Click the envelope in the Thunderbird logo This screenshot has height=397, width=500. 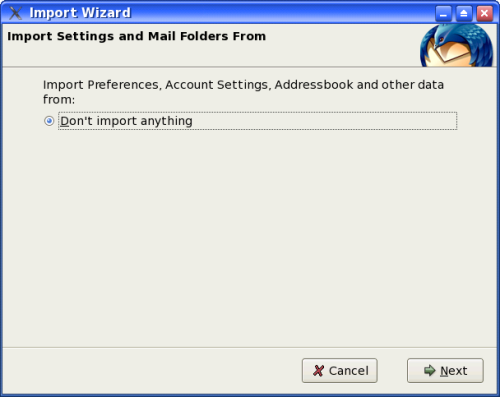[448, 53]
